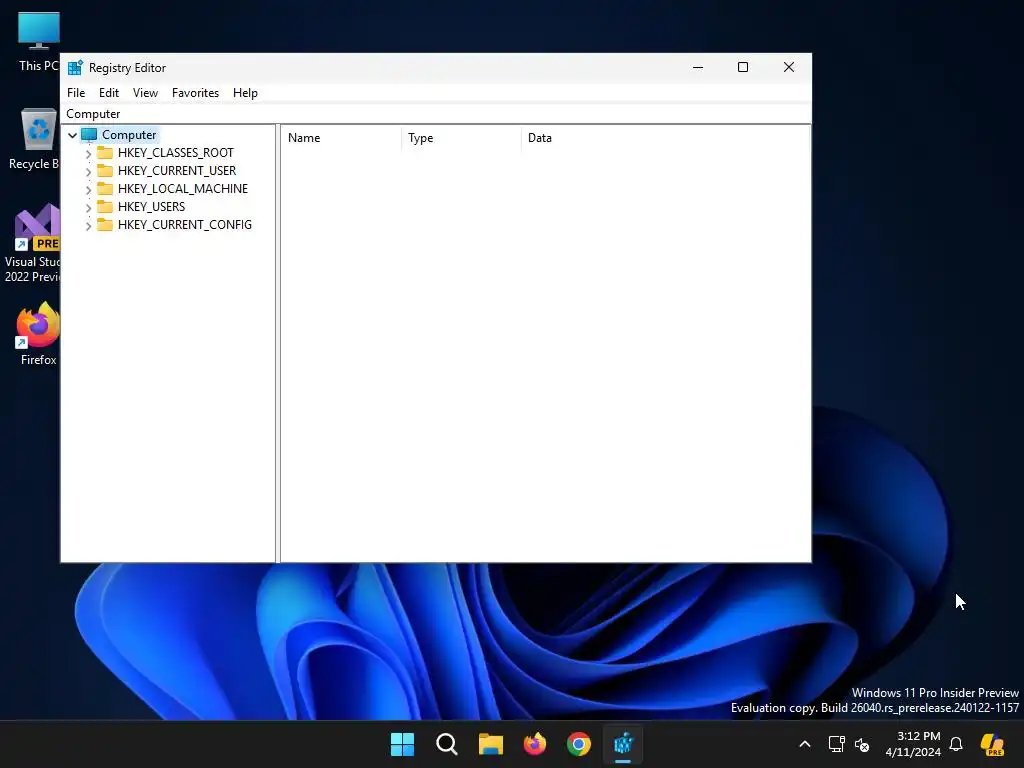Launch Google Chrome from the taskbar

point(579,744)
